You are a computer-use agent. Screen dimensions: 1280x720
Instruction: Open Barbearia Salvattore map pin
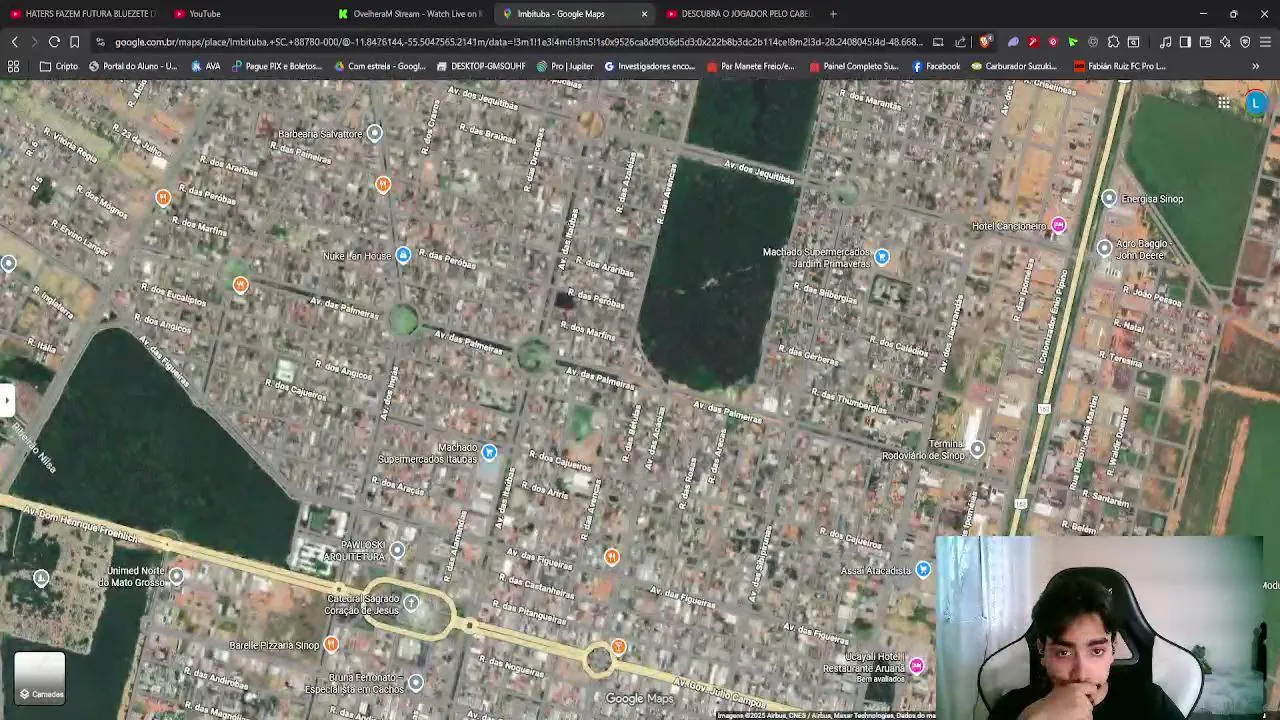point(374,133)
